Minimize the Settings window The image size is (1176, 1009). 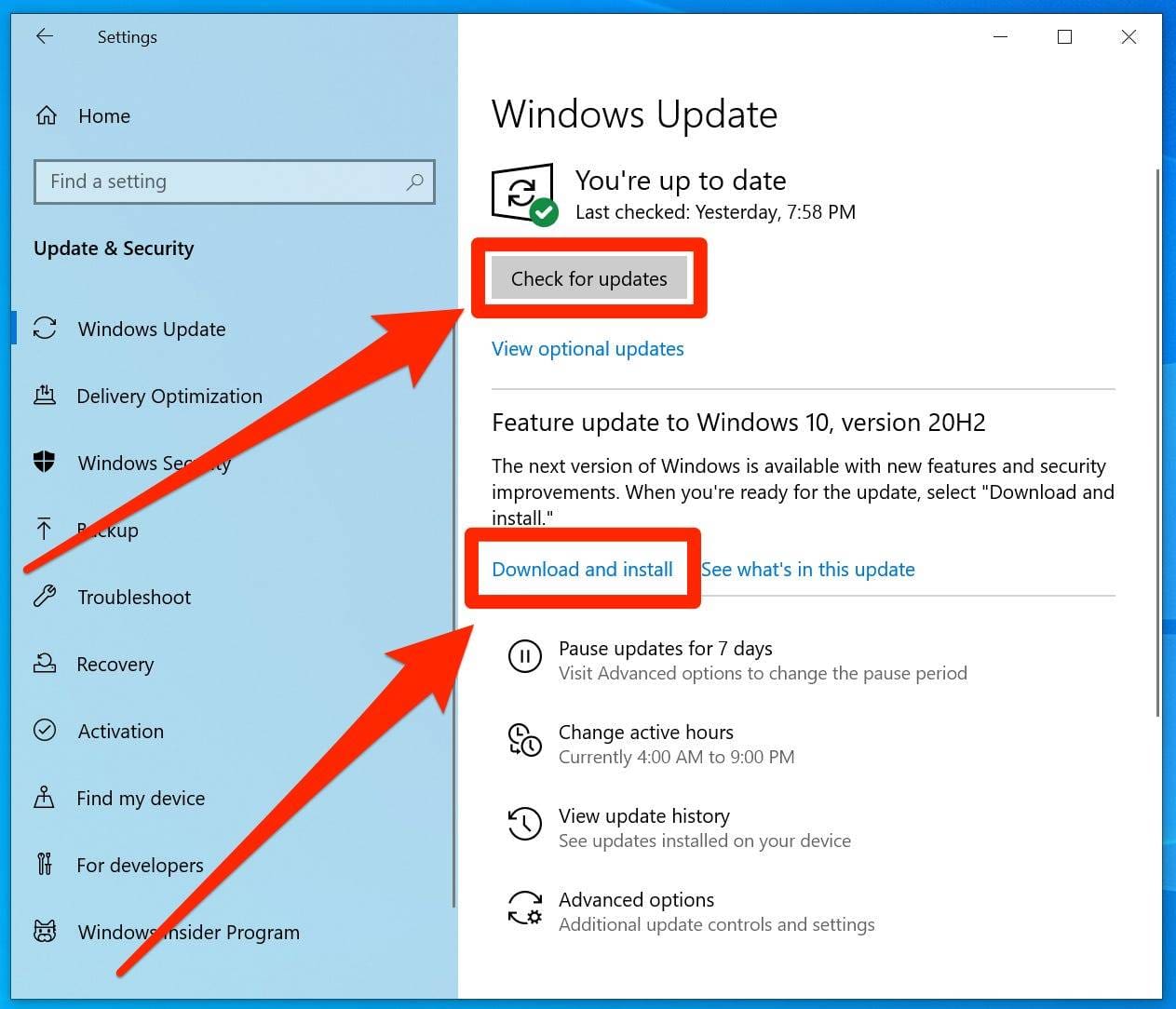coord(1001,37)
